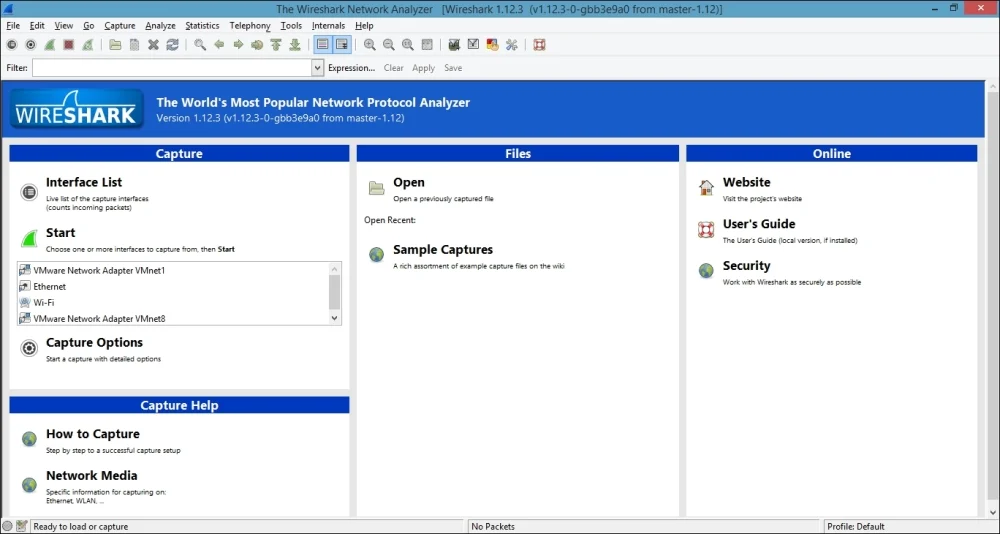Open the User's Guide link
The image size is (1000, 534).
tap(759, 224)
